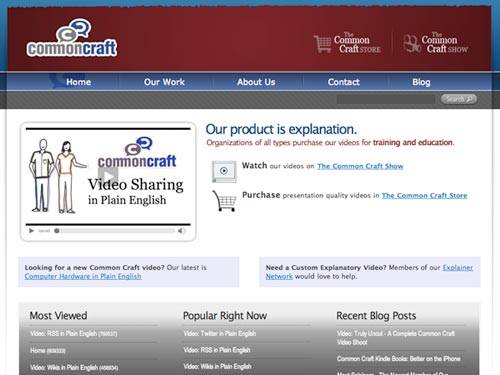
Task: Click the 'Recent Blog Posts' heading
Action: pos(376,315)
